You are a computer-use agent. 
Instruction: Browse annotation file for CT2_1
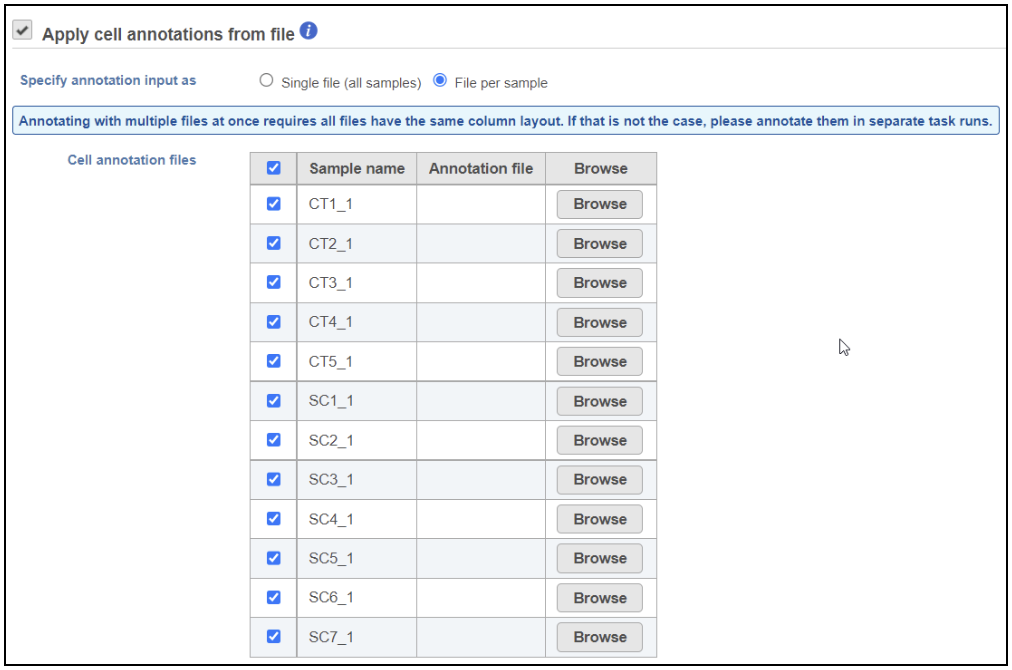point(600,244)
